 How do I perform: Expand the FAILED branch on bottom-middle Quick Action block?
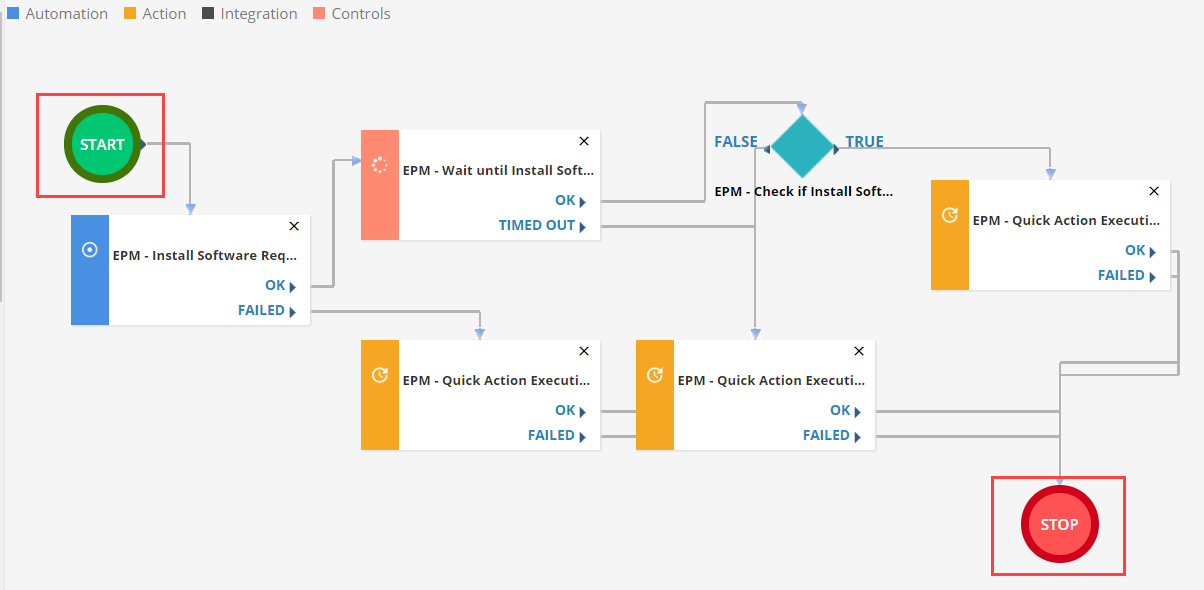(829, 435)
